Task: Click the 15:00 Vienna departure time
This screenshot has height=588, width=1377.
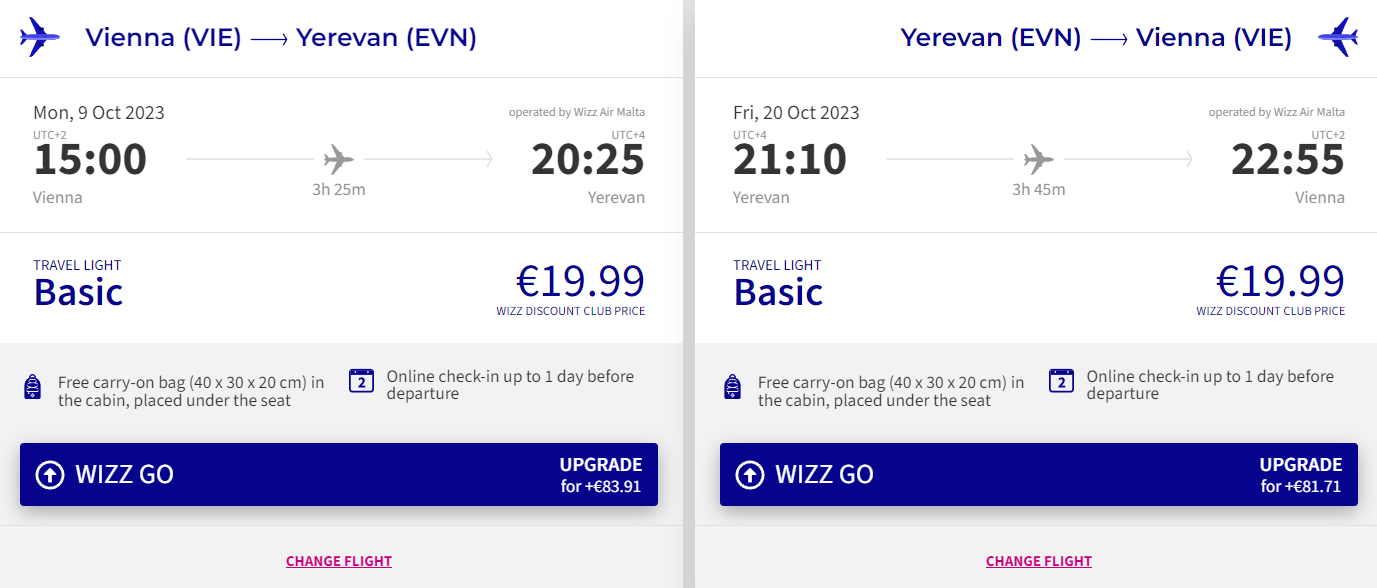Action: click(x=90, y=160)
